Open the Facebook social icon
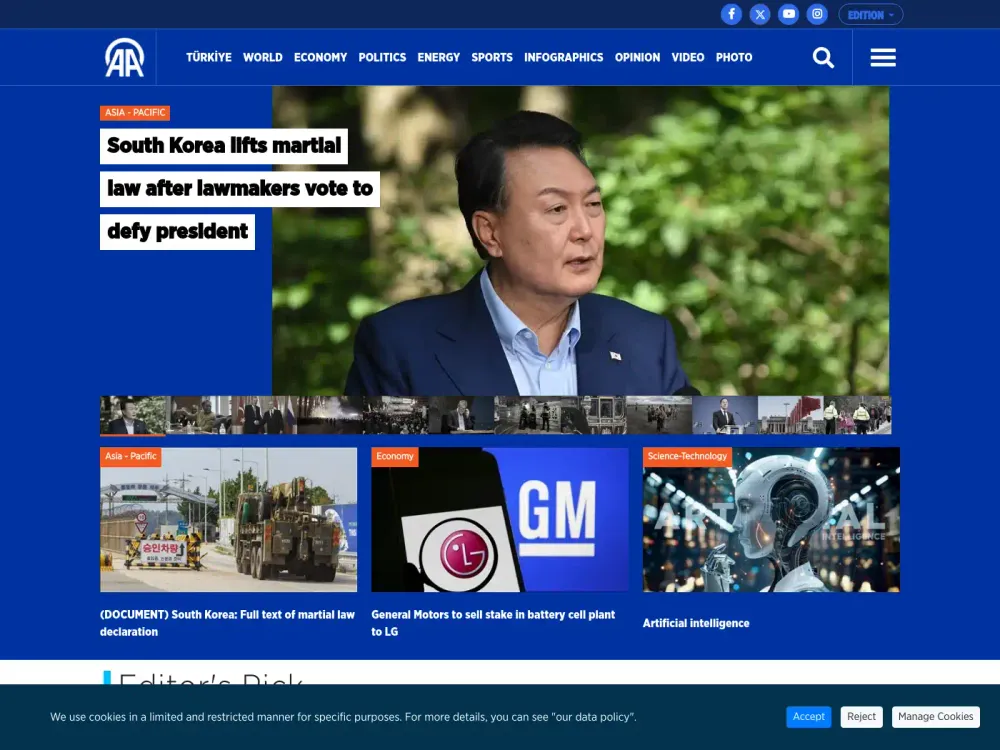 (x=732, y=14)
